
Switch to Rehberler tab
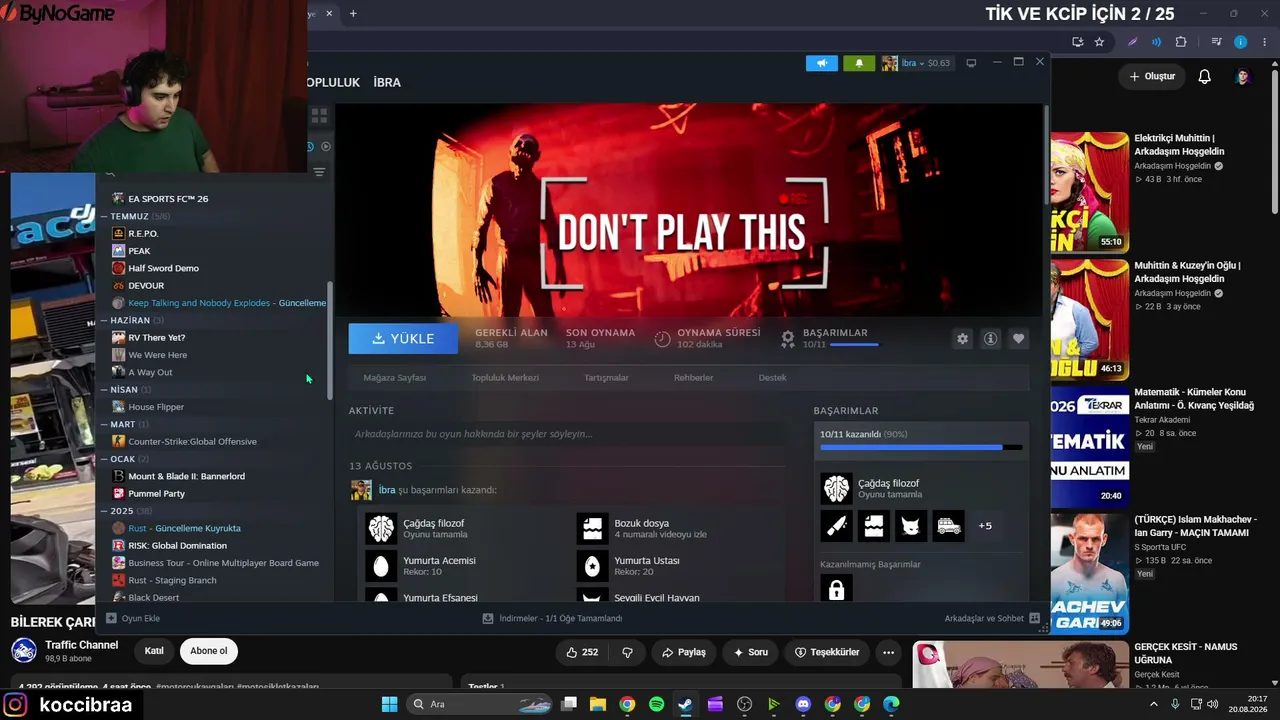click(x=694, y=378)
